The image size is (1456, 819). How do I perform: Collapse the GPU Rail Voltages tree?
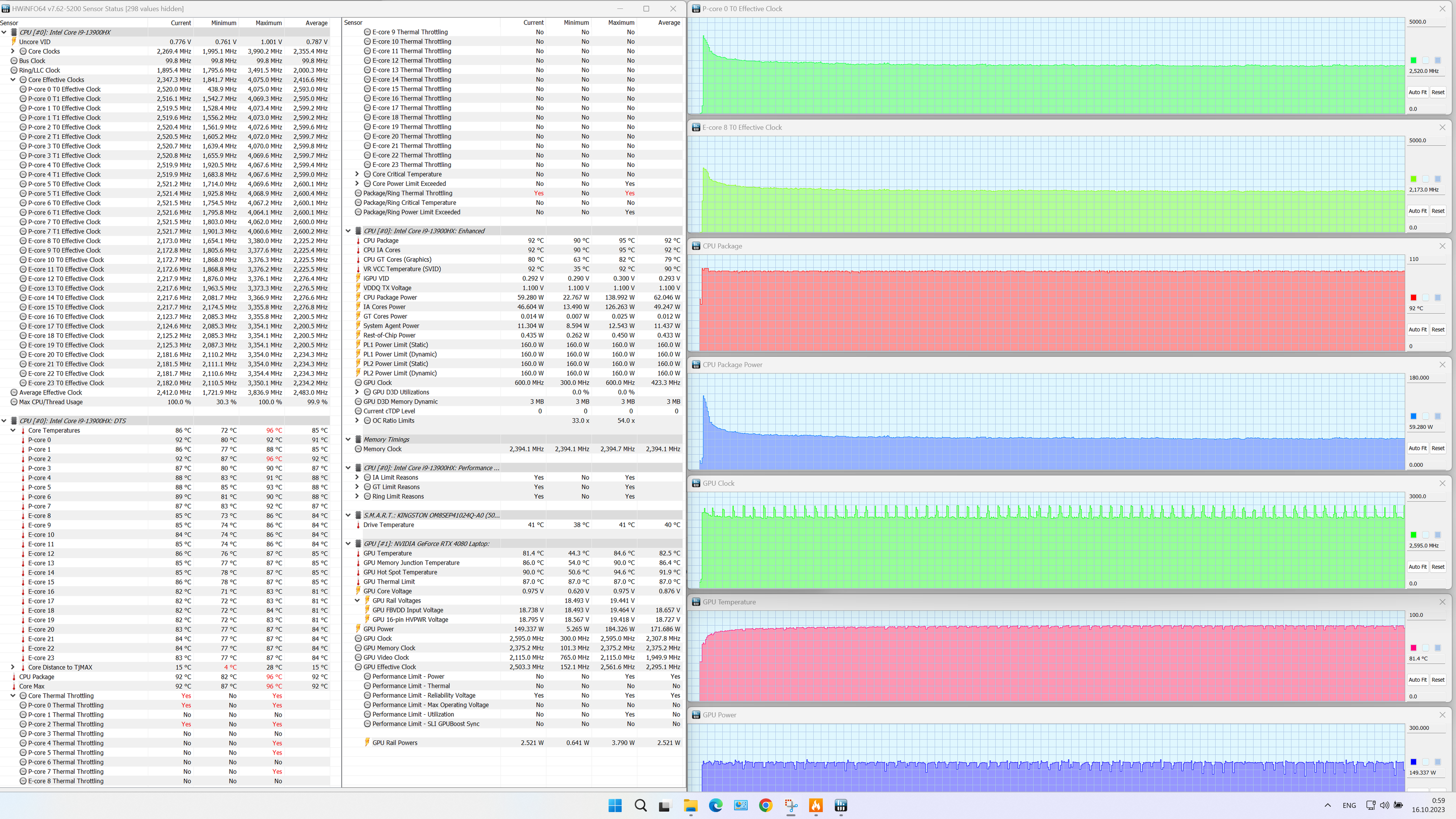(x=357, y=601)
